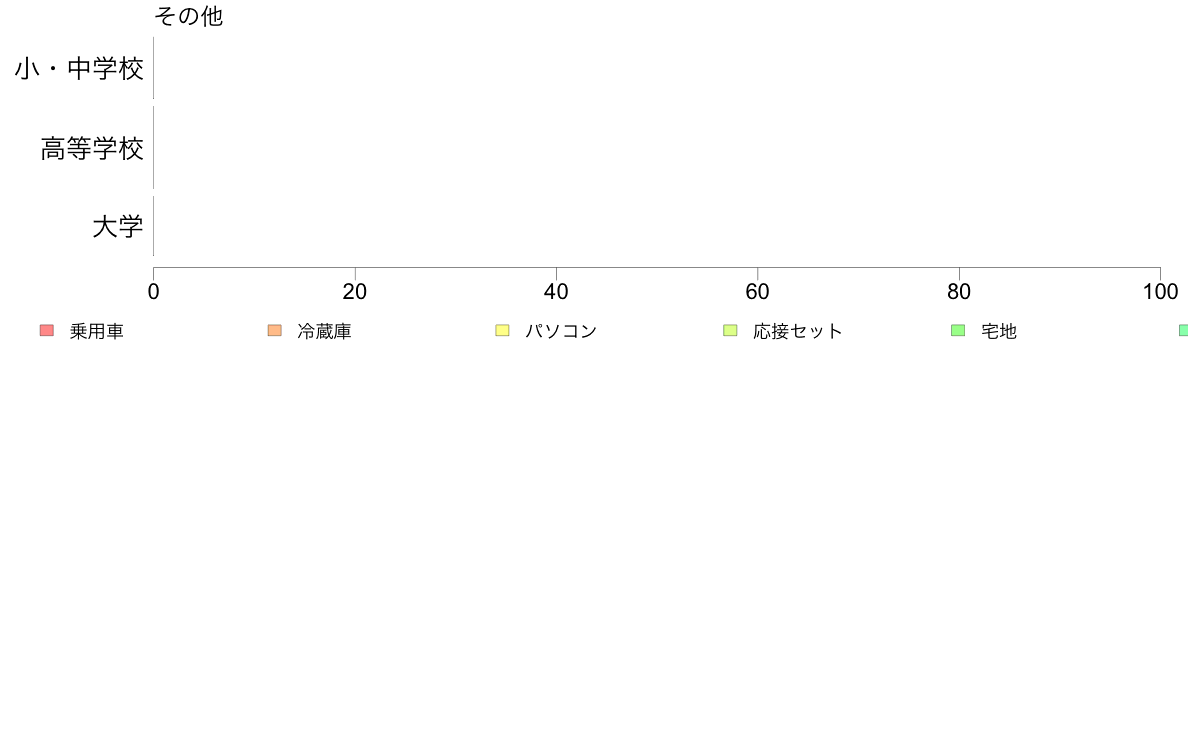Click the orange 冷蔵庫 legend swatch
The height and width of the screenshot is (736, 1188).
(x=275, y=331)
